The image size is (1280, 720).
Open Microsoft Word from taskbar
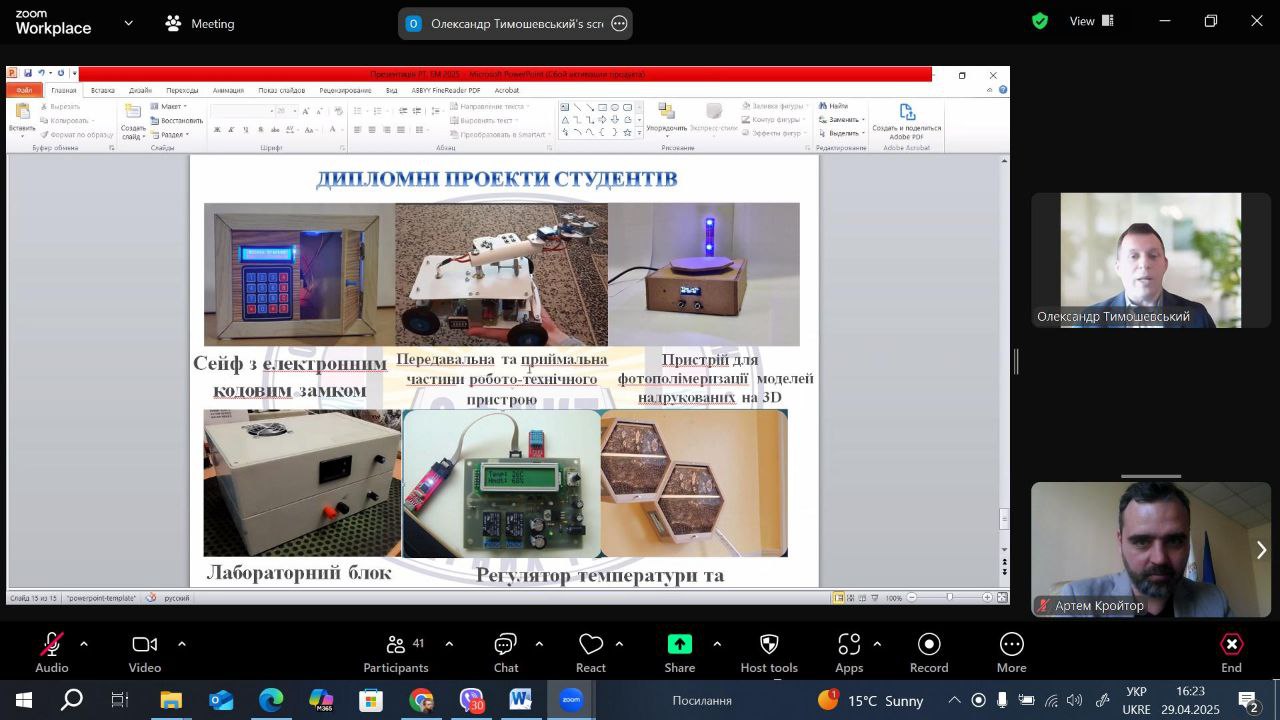521,700
